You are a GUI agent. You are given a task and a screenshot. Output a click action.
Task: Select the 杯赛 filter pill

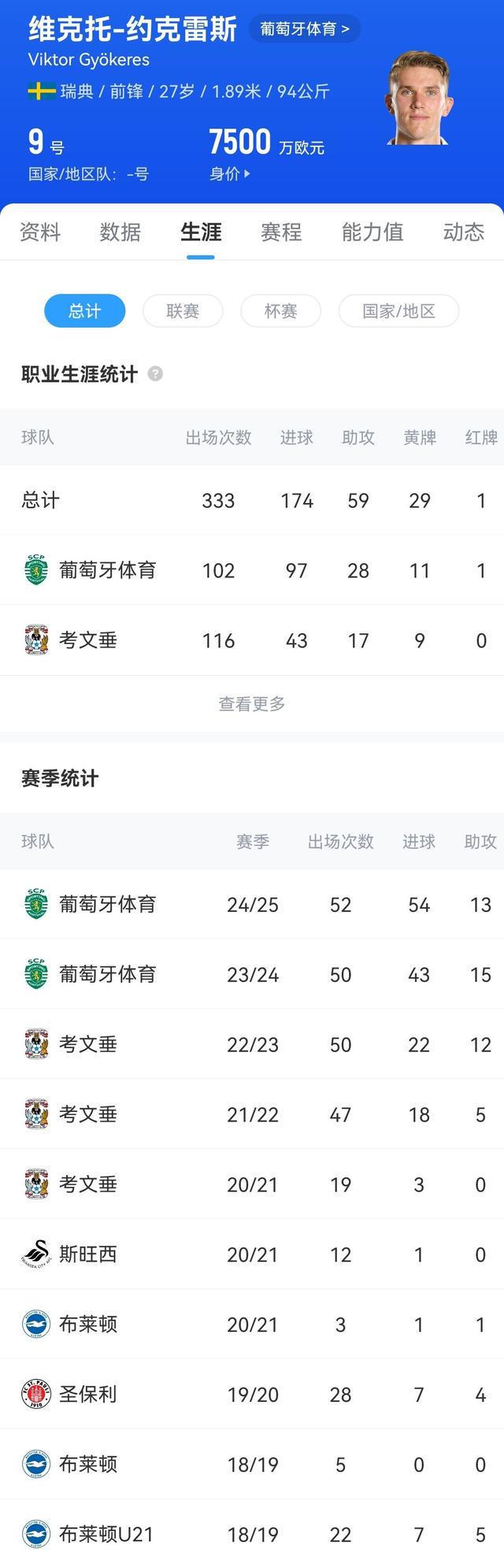coord(280,311)
